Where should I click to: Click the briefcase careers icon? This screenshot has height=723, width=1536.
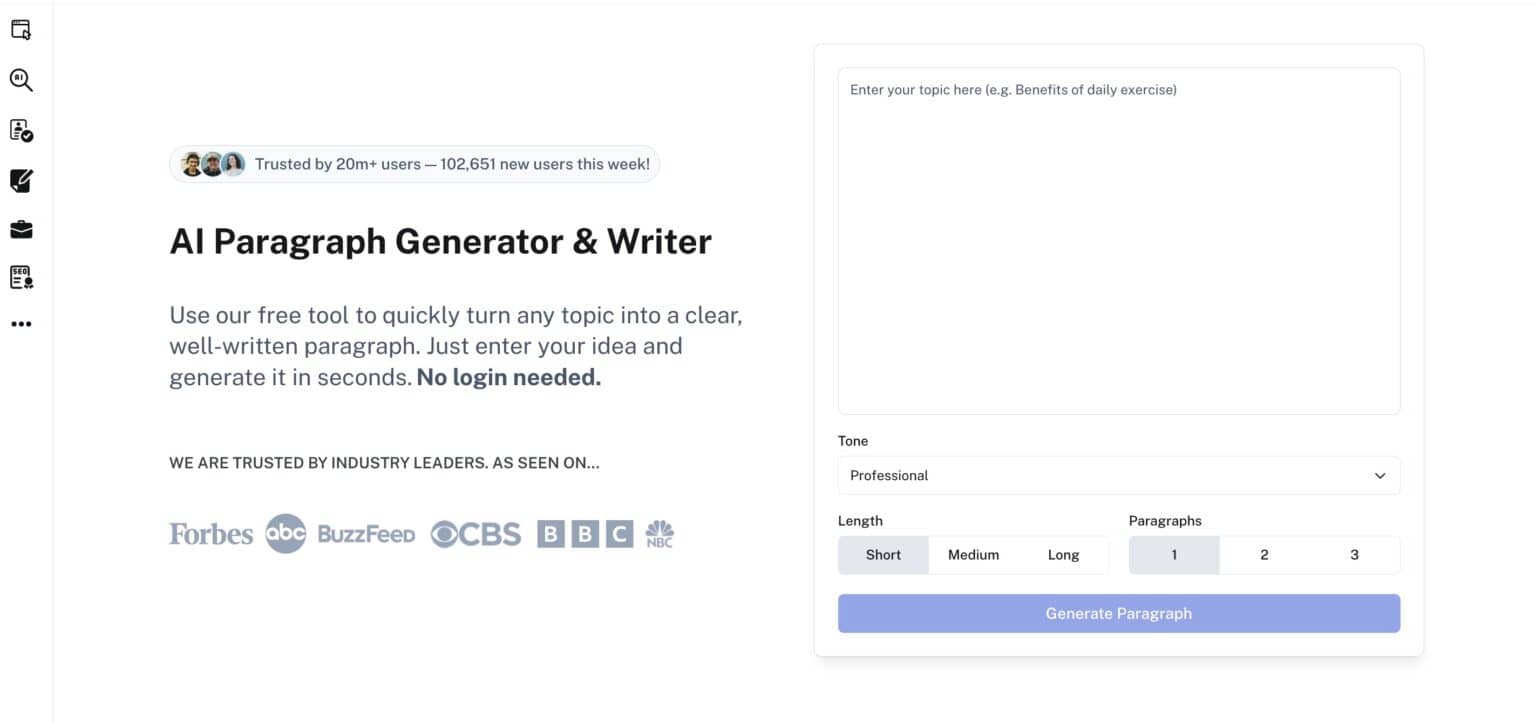pos(21,229)
